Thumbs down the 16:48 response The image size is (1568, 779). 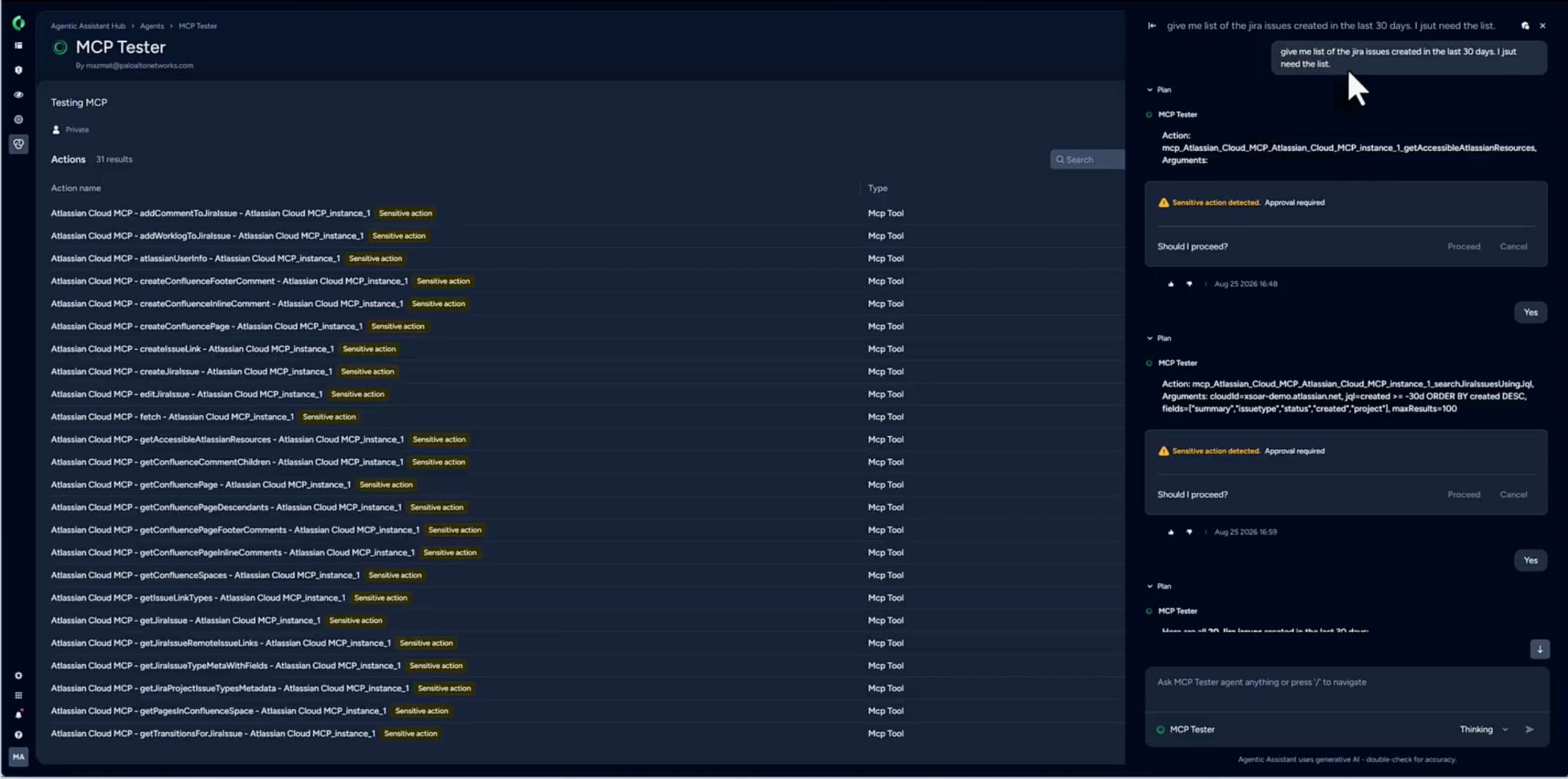coord(1189,284)
